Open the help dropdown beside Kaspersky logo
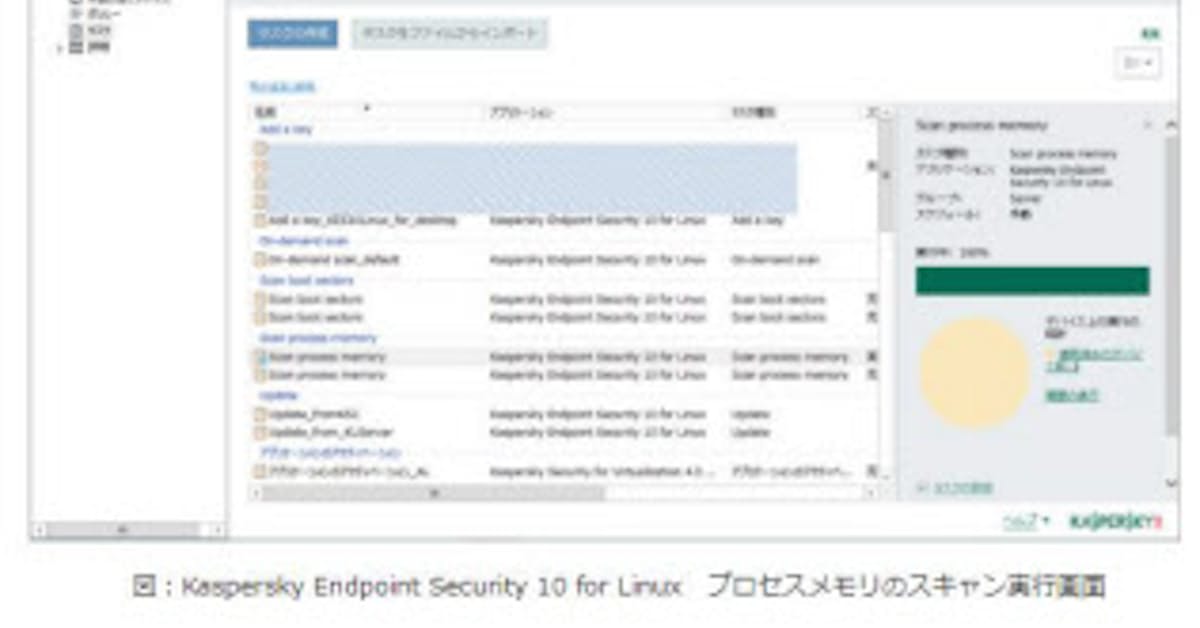Image resolution: width=1200 pixels, height=628 pixels. coord(1026,521)
